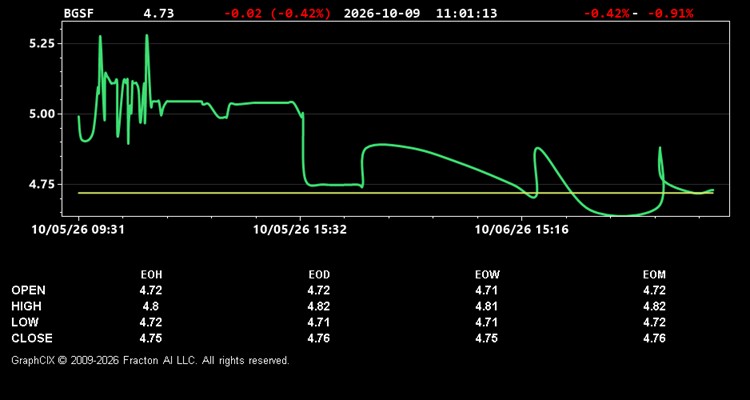Click the 10/05/26 09:31 axis label
Screen dimensions: 750x400
click(x=78, y=230)
